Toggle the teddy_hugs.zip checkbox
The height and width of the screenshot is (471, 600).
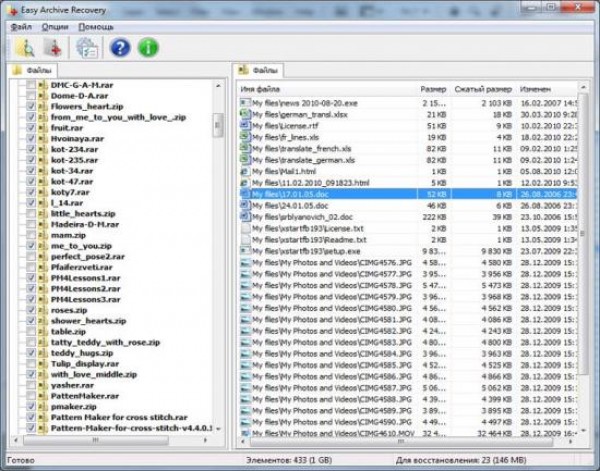[x=31, y=353]
